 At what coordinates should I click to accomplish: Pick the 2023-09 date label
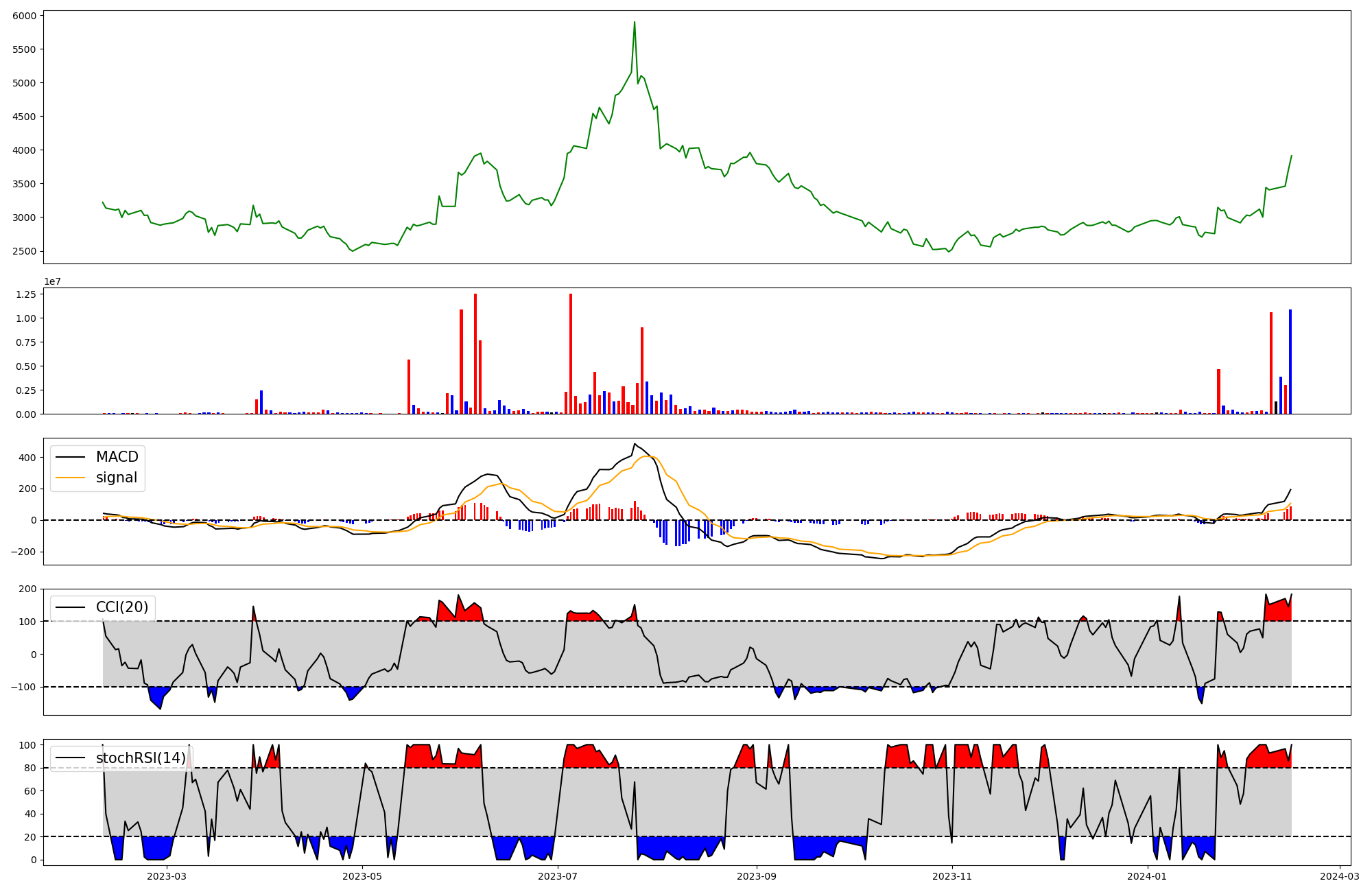pos(757,876)
